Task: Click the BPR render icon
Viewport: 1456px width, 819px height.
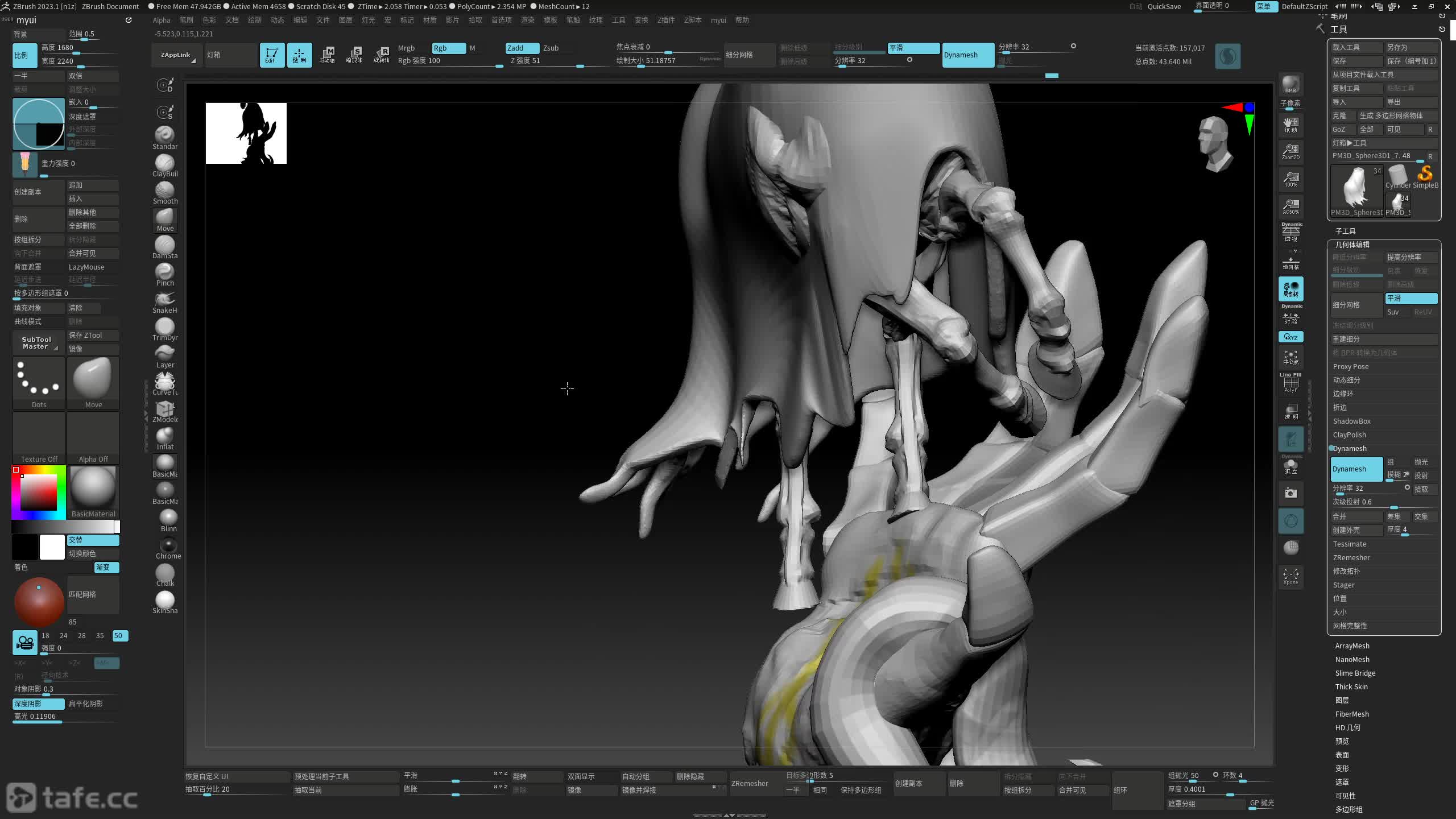Action: [1290, 84]
